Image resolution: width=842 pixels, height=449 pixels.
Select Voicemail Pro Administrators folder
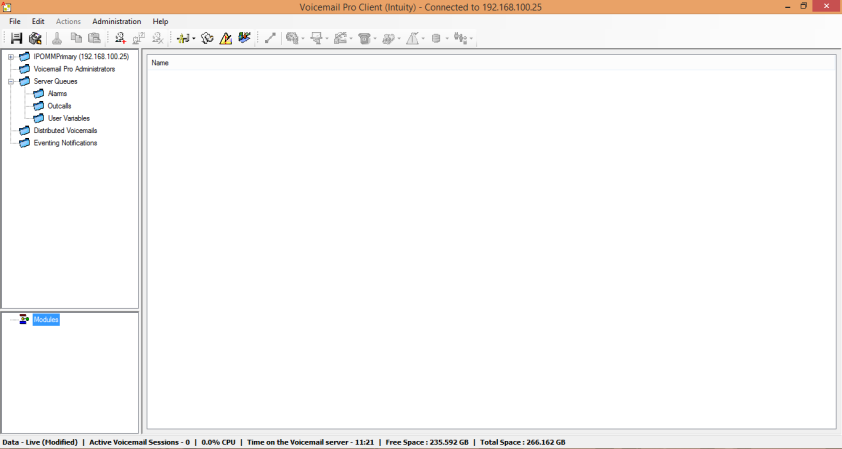[74, 69]
